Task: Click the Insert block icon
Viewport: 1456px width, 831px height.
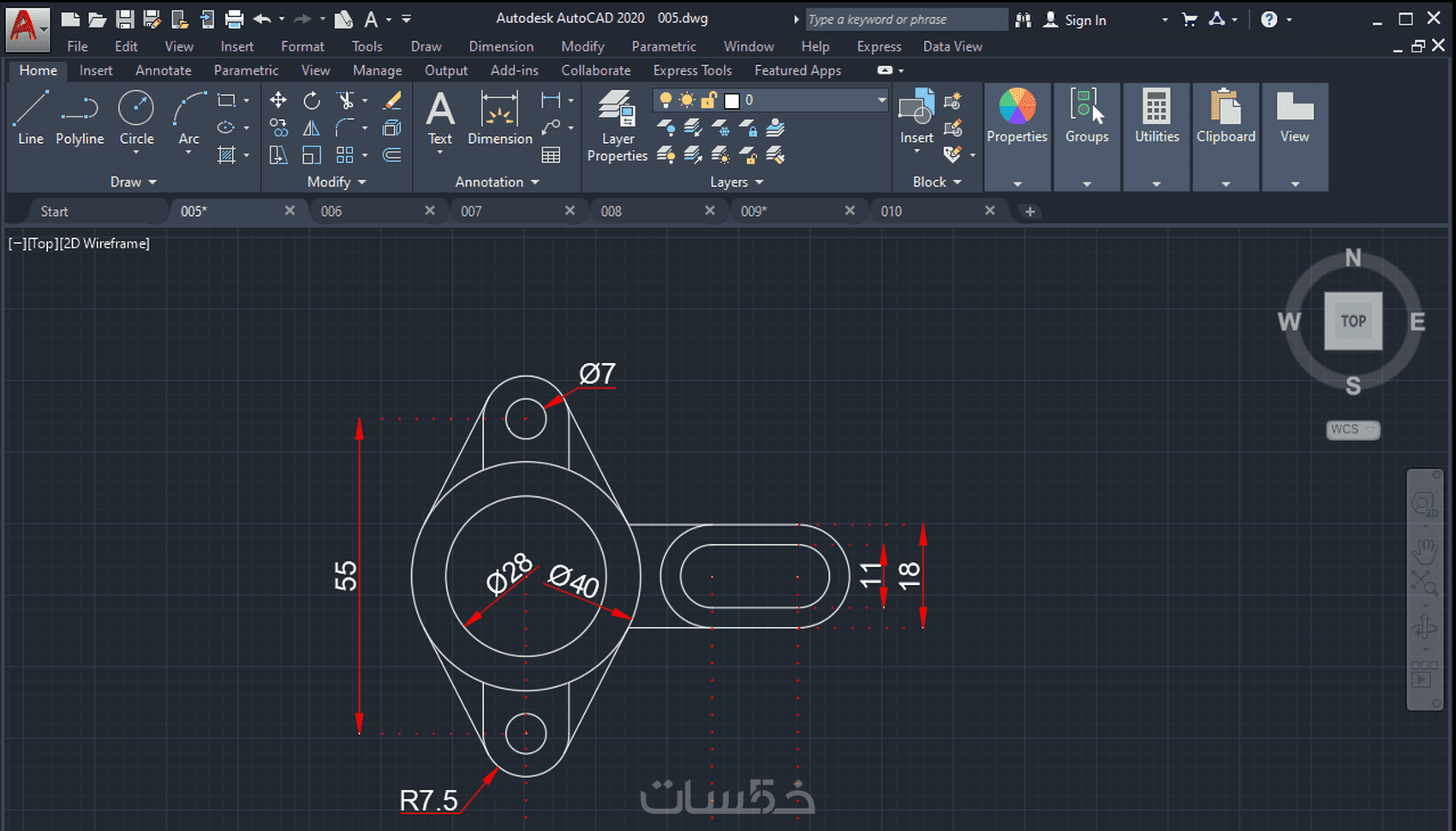Action: (916, 117)
